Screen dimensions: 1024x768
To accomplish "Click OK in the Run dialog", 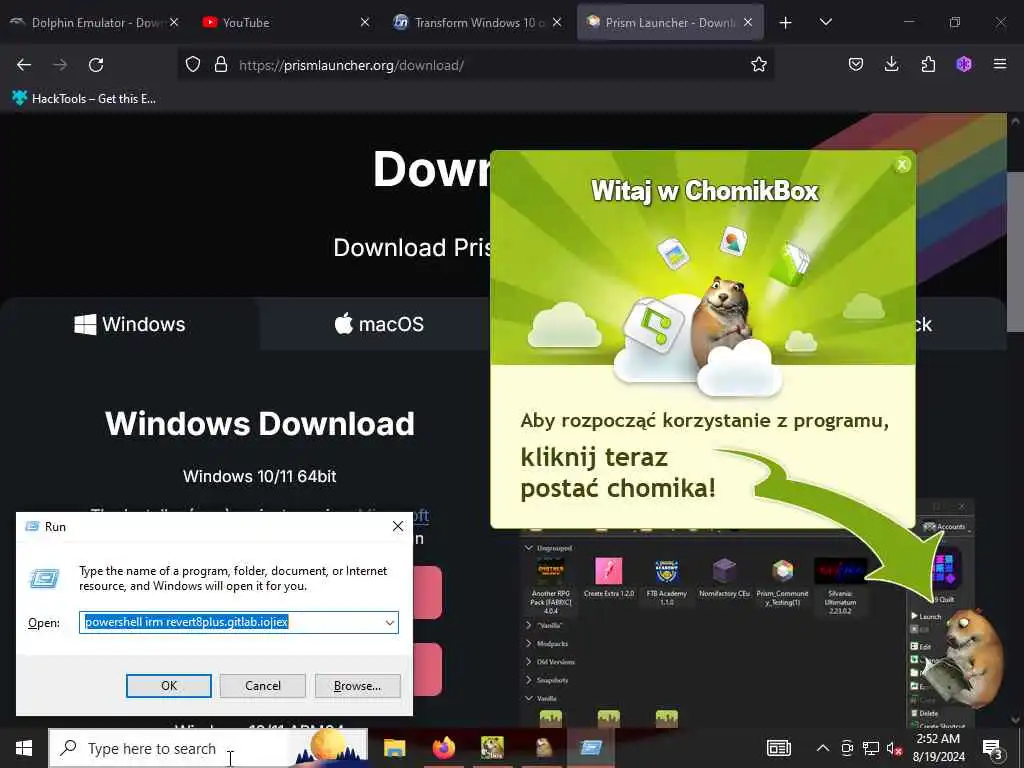I will tap(168, 686).
